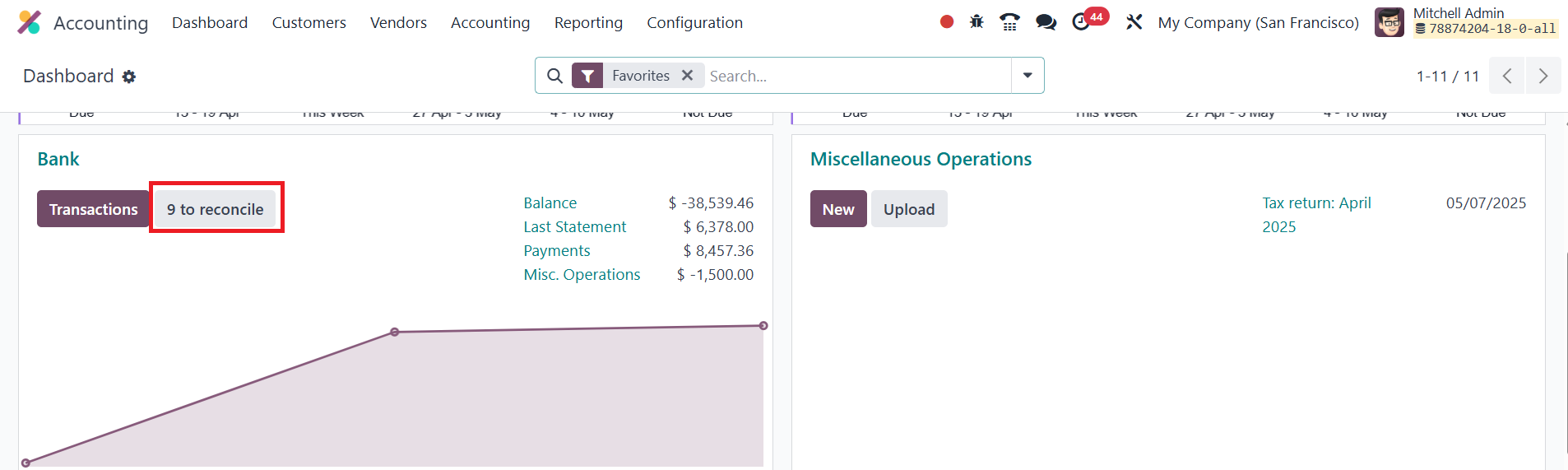
Task: Open Dashboard gear settings icon
Action: pos(129,77)
